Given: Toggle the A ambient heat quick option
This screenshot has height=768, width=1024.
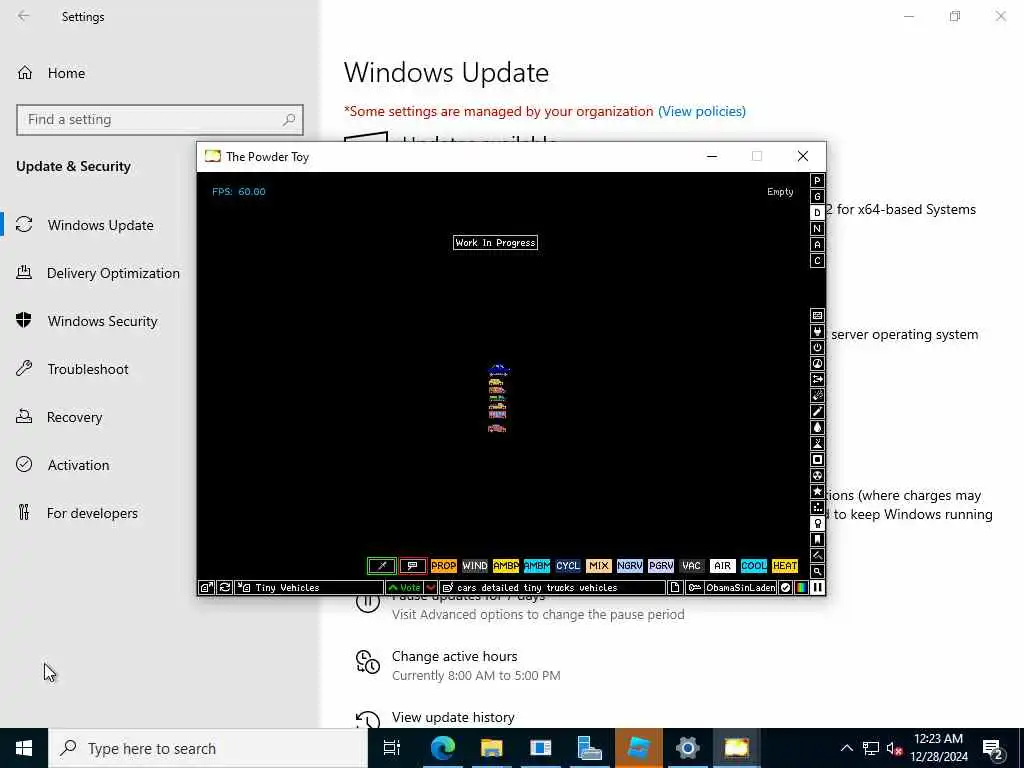Looking at the screenshot, I should (817, 245).
